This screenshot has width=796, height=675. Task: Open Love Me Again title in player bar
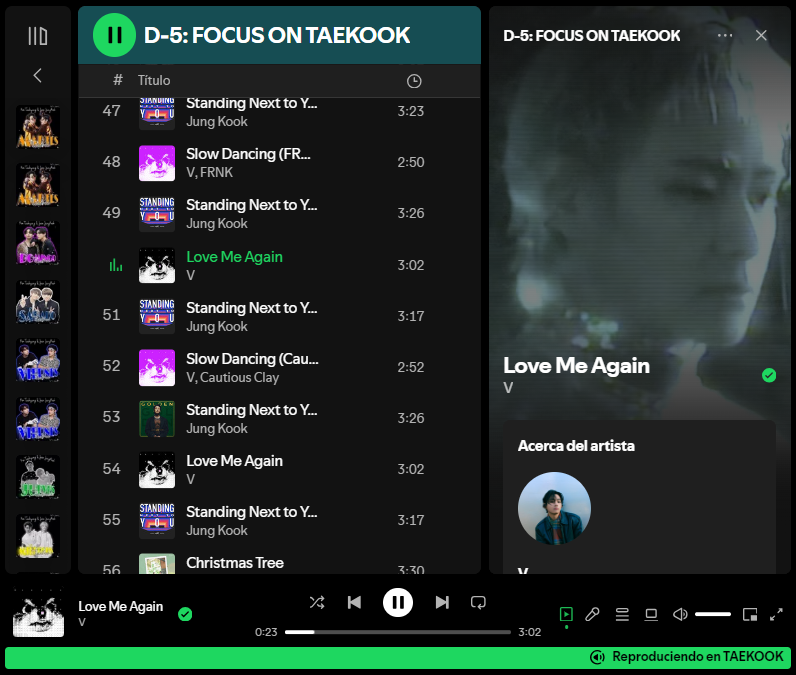121,606
